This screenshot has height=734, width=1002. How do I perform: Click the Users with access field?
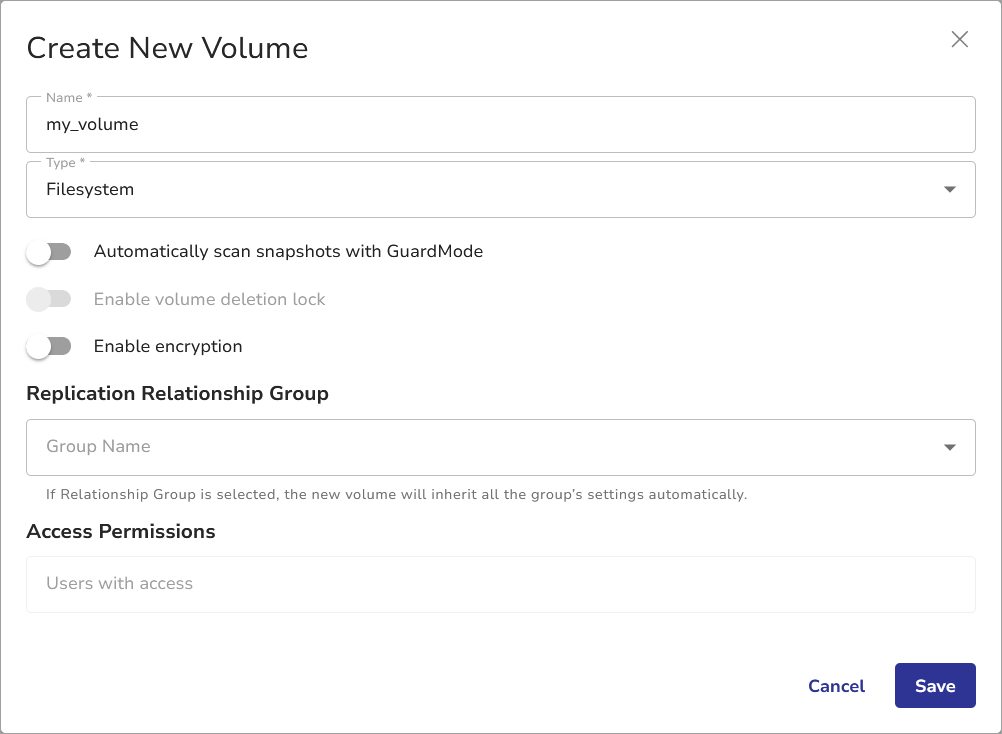[500, 584]
